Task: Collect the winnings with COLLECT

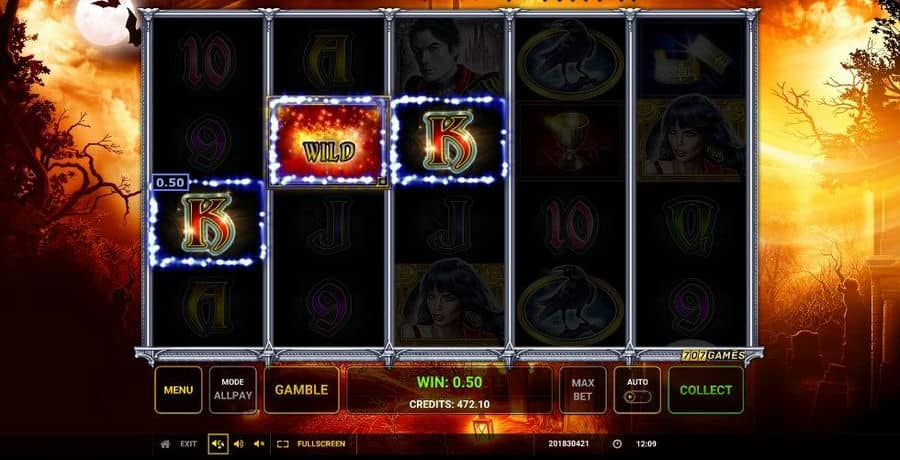Action: point(705,390)
